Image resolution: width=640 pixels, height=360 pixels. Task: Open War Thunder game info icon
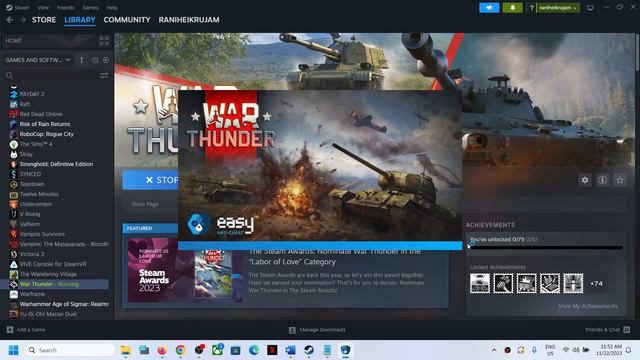point(602,180)
